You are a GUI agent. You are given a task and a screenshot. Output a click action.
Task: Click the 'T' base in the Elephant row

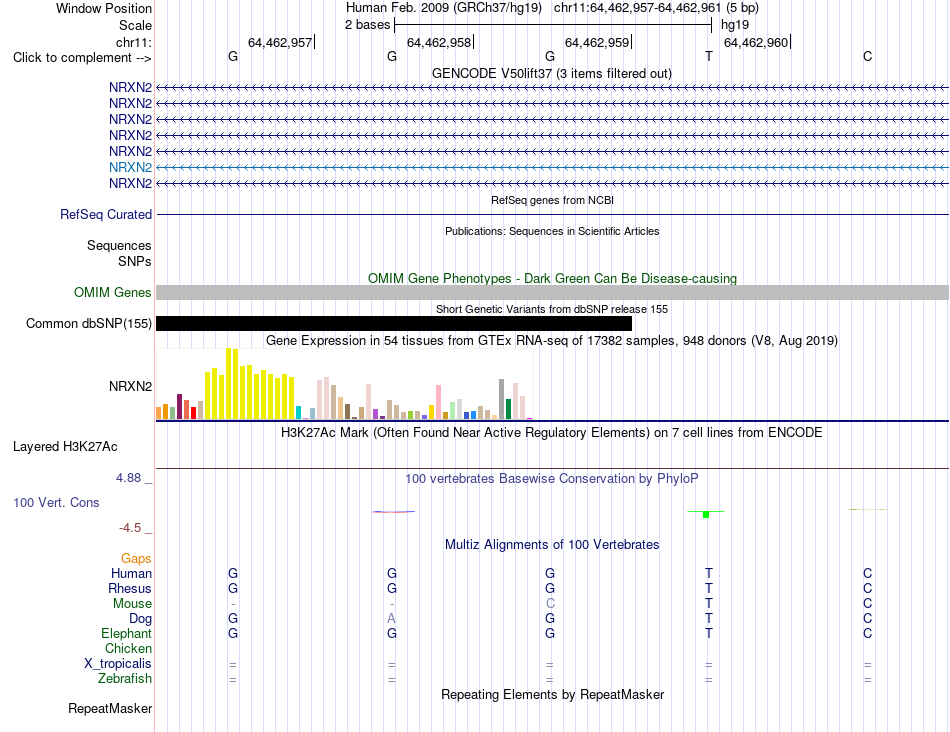pos(709,633)
